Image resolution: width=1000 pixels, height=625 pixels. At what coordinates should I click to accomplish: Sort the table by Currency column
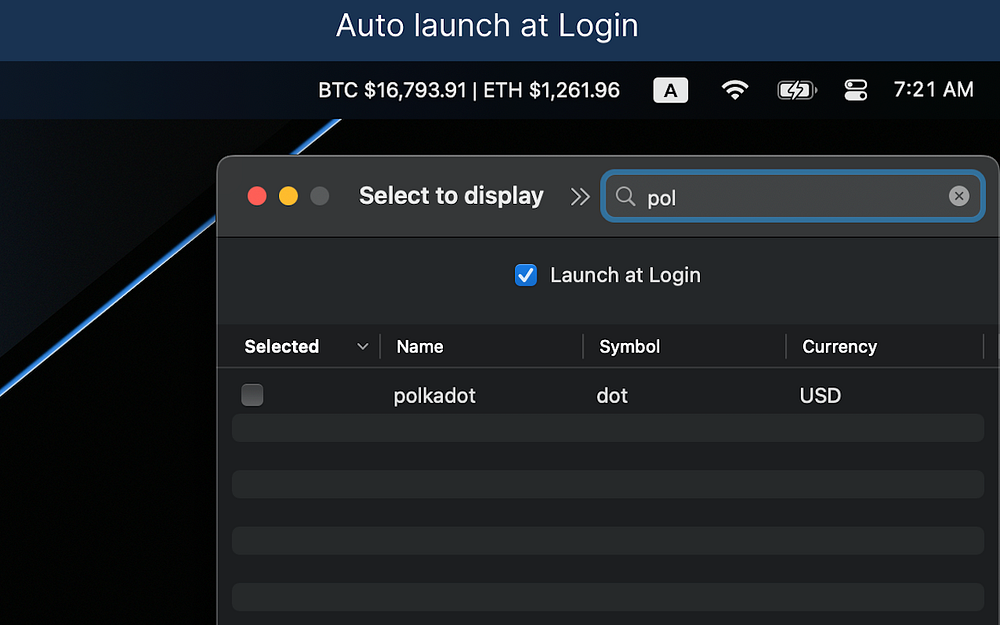pyautogui.click(x=839, y=347)
